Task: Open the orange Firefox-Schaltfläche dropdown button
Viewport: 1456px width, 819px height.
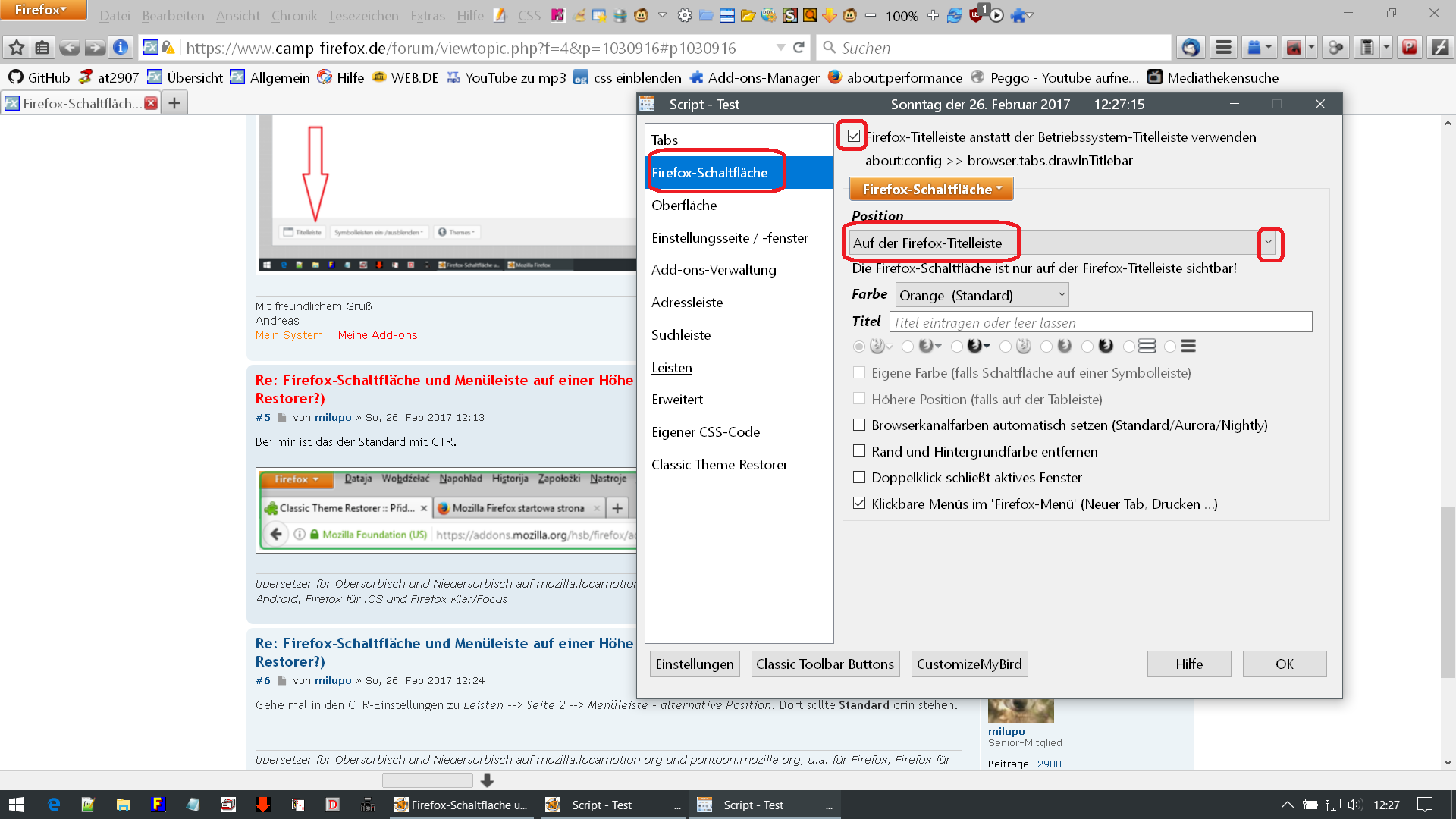Action: (x=931, y=189)
